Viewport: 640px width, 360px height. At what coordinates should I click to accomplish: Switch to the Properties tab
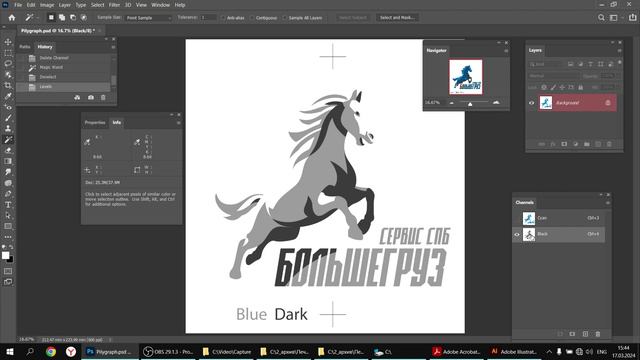(95, 122)
